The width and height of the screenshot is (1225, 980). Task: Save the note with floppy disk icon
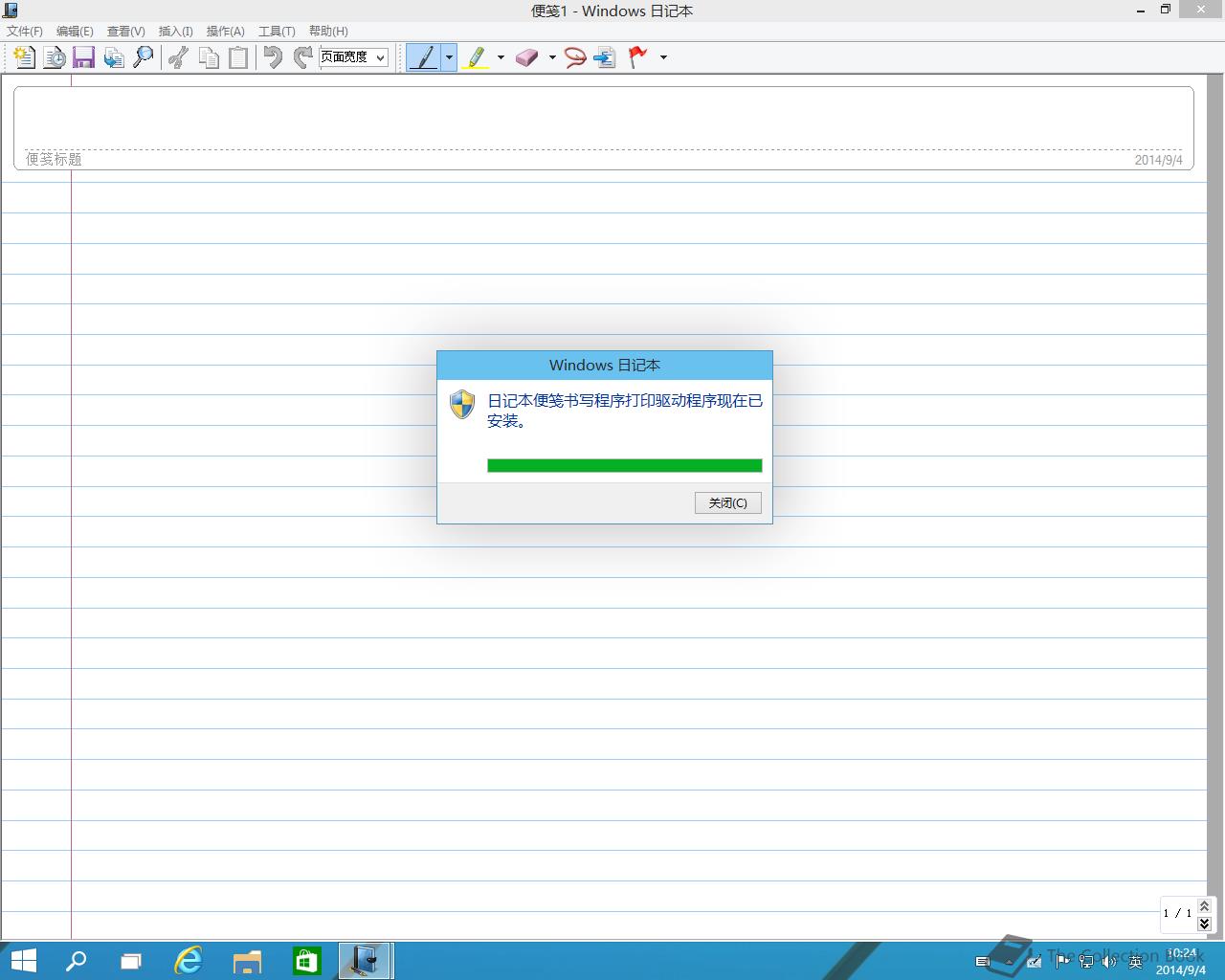coord(84,57)
